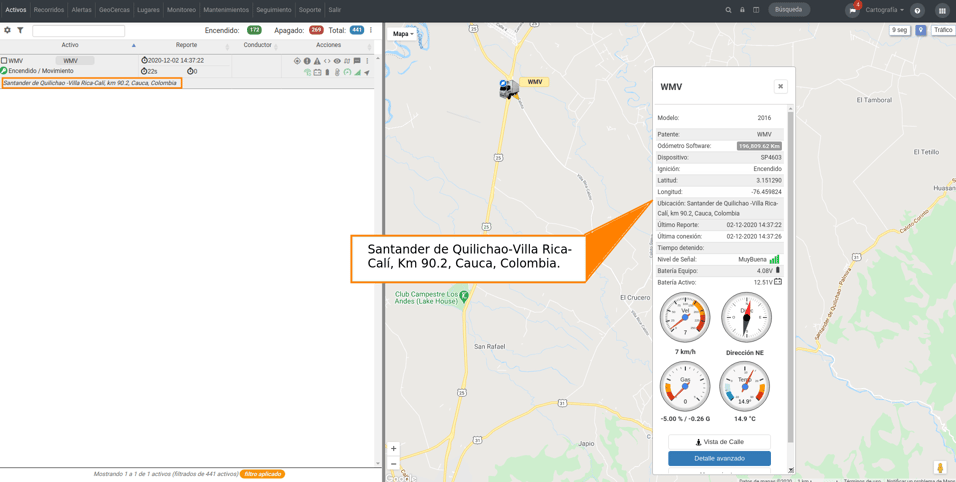The height and width of the screenshot is (482, 956).
Task: Click the green Encendido count 172 badge
Action: (254, 30)
